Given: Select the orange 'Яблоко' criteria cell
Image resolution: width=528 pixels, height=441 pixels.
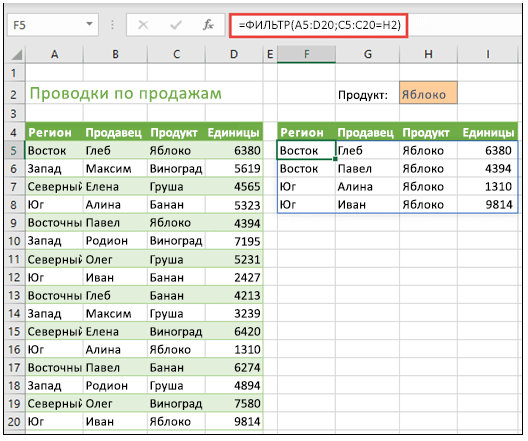Looking at the screenshot, I should point(428,93).
